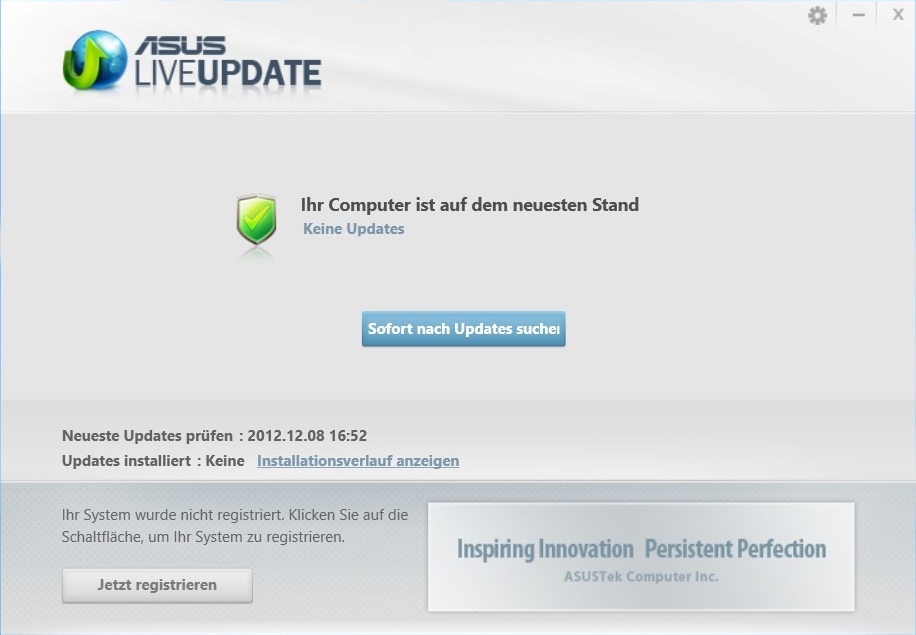This screenshot has width=916, height=635.
Task: Click the ASUS Live Update globe logo
Action: pos(95,60)
